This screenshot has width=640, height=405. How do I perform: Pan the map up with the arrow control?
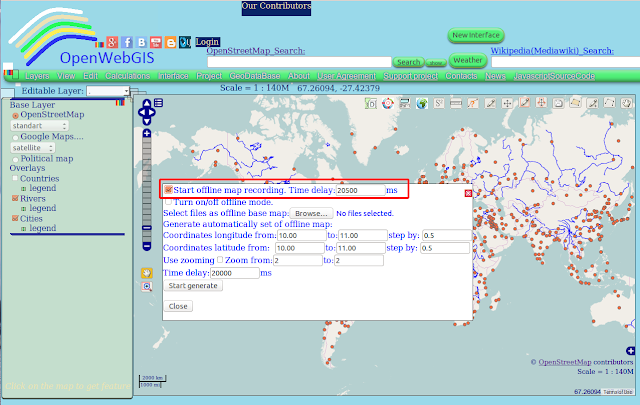point(147,103)
